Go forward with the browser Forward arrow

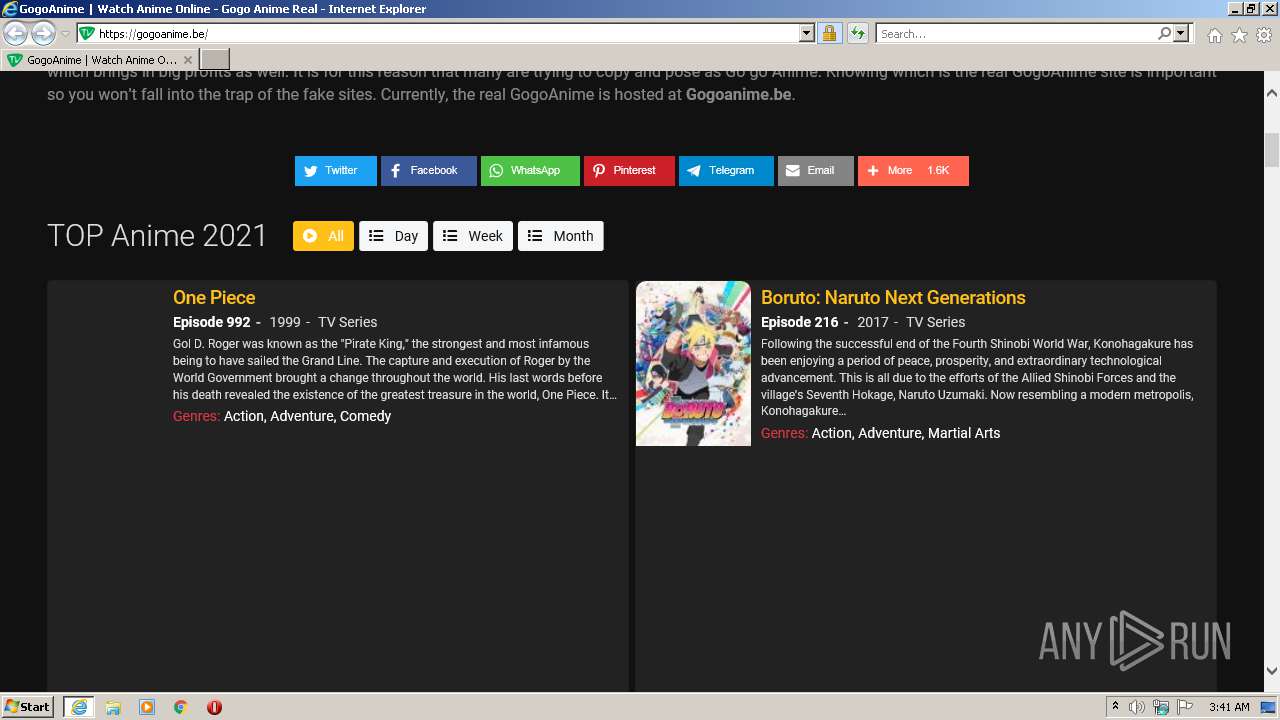(43, 34)
